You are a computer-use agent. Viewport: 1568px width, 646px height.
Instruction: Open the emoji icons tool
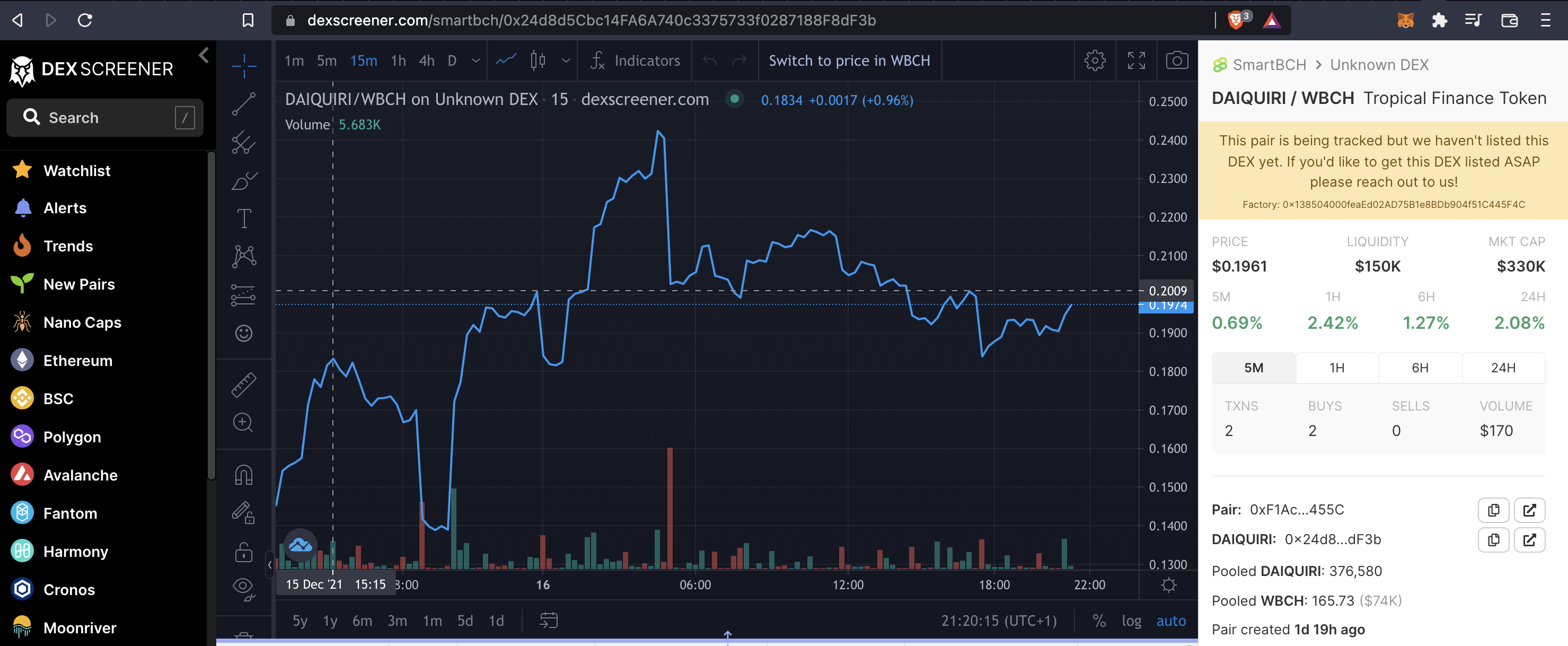243,333
